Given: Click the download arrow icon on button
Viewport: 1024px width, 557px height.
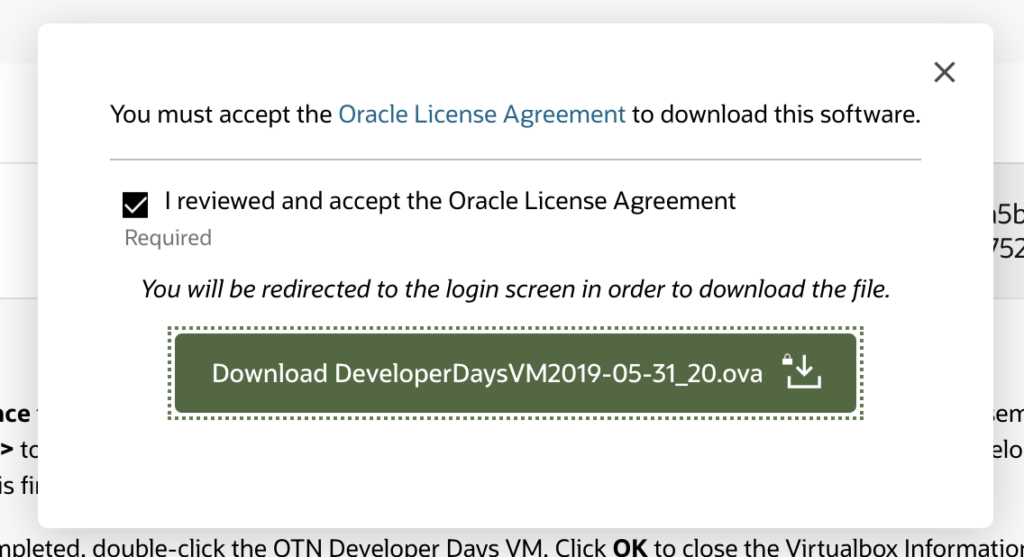Looking at the screenshot, I should [801, 372].
